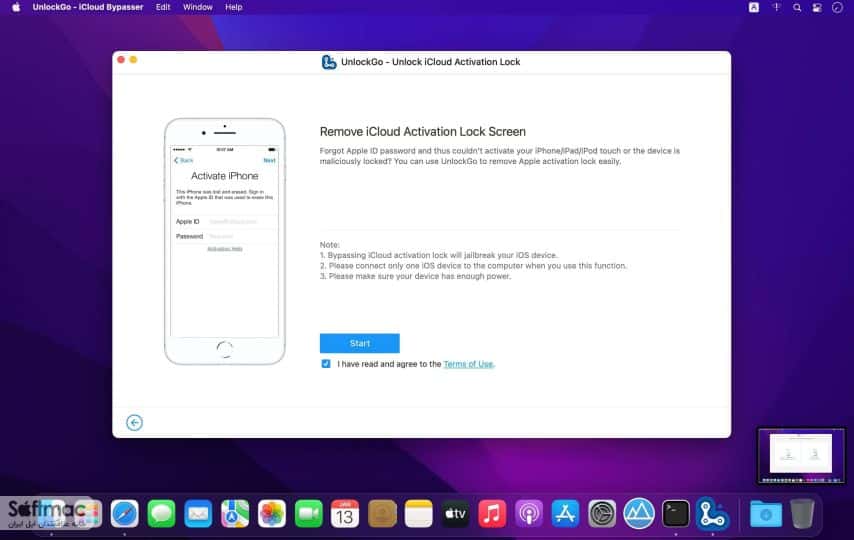Open Control Center from the menu bar
The width and height of the screenshot is (854, 540).
tap(817, 7)
